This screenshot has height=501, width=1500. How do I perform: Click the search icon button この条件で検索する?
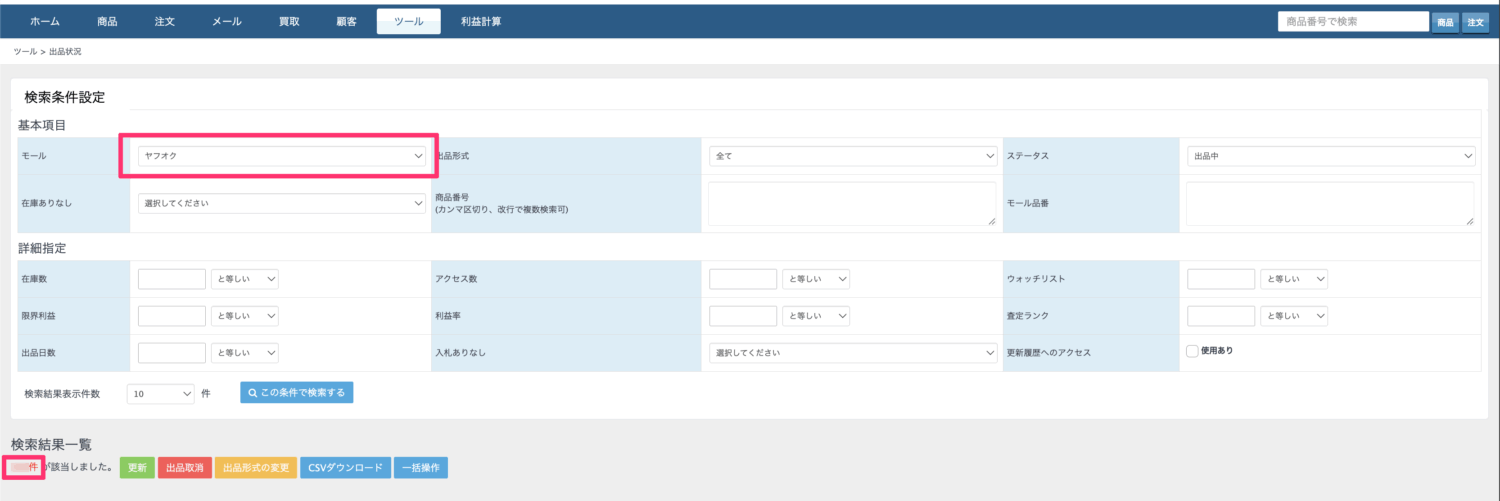coord(296,393)
